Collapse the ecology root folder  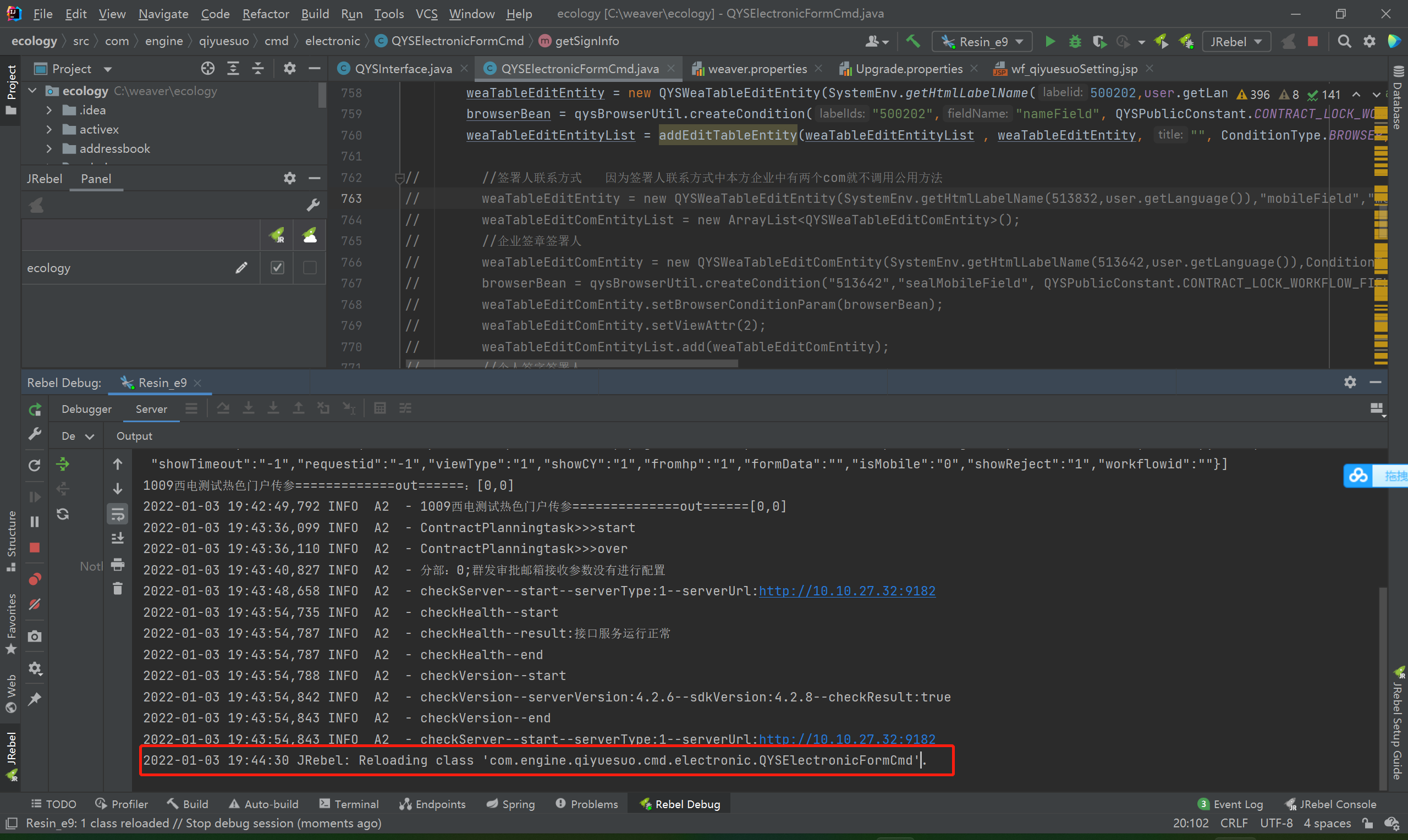click(x=33, y=91)
